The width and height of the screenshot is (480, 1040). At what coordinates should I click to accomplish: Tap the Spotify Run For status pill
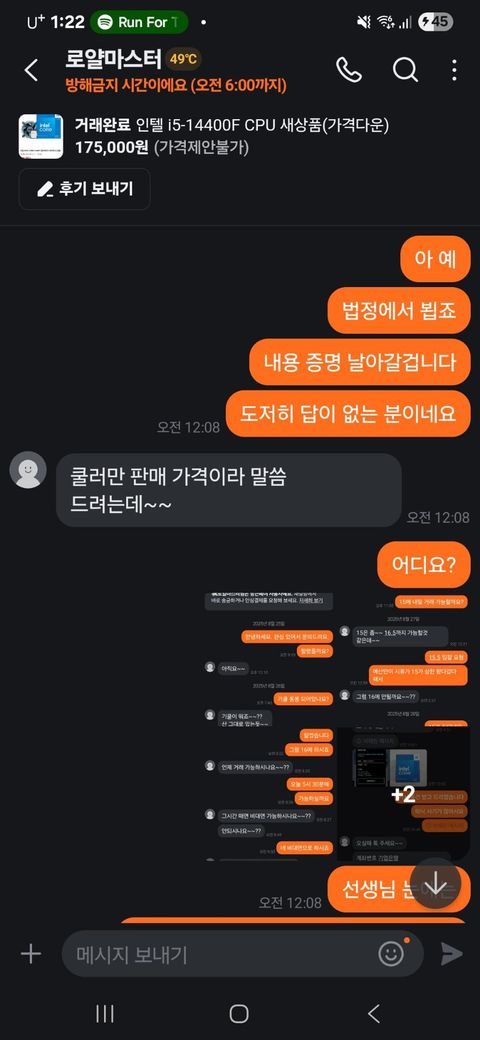[139, 22]
